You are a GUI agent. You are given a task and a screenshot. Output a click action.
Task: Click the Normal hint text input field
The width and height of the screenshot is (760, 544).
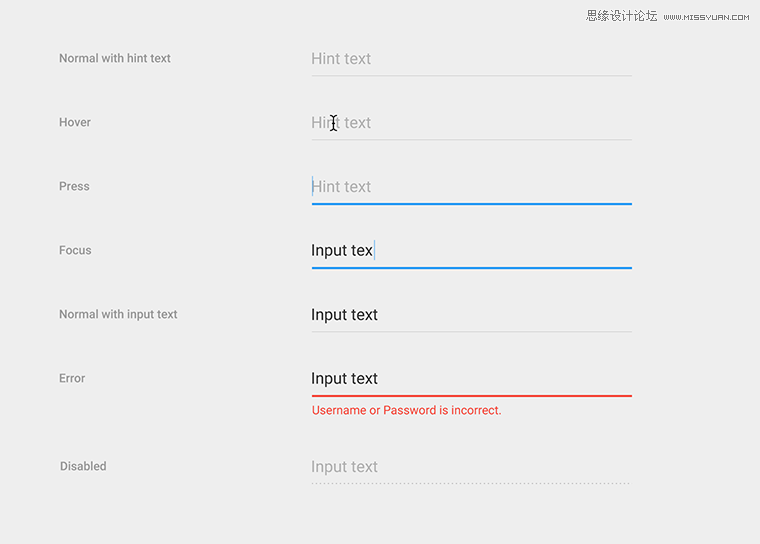(x=472, y=60)
